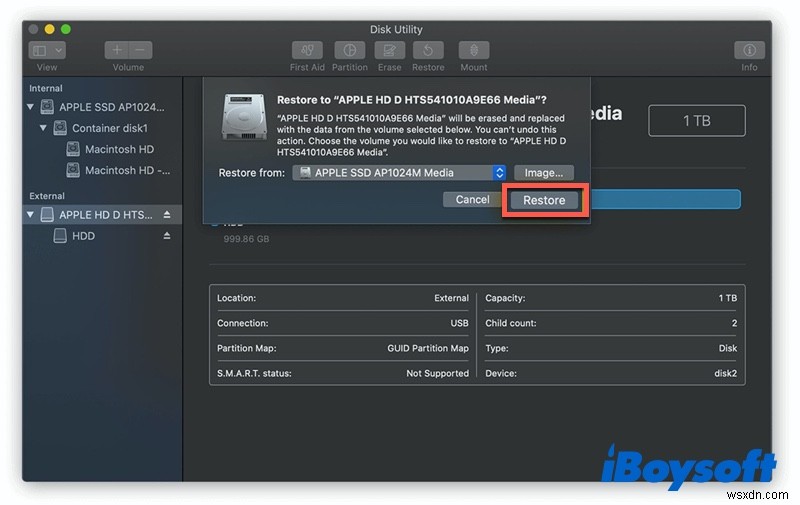Click the Connection: USB value
The height and width of the screenshot is (505, 800).
pos(459,323)
